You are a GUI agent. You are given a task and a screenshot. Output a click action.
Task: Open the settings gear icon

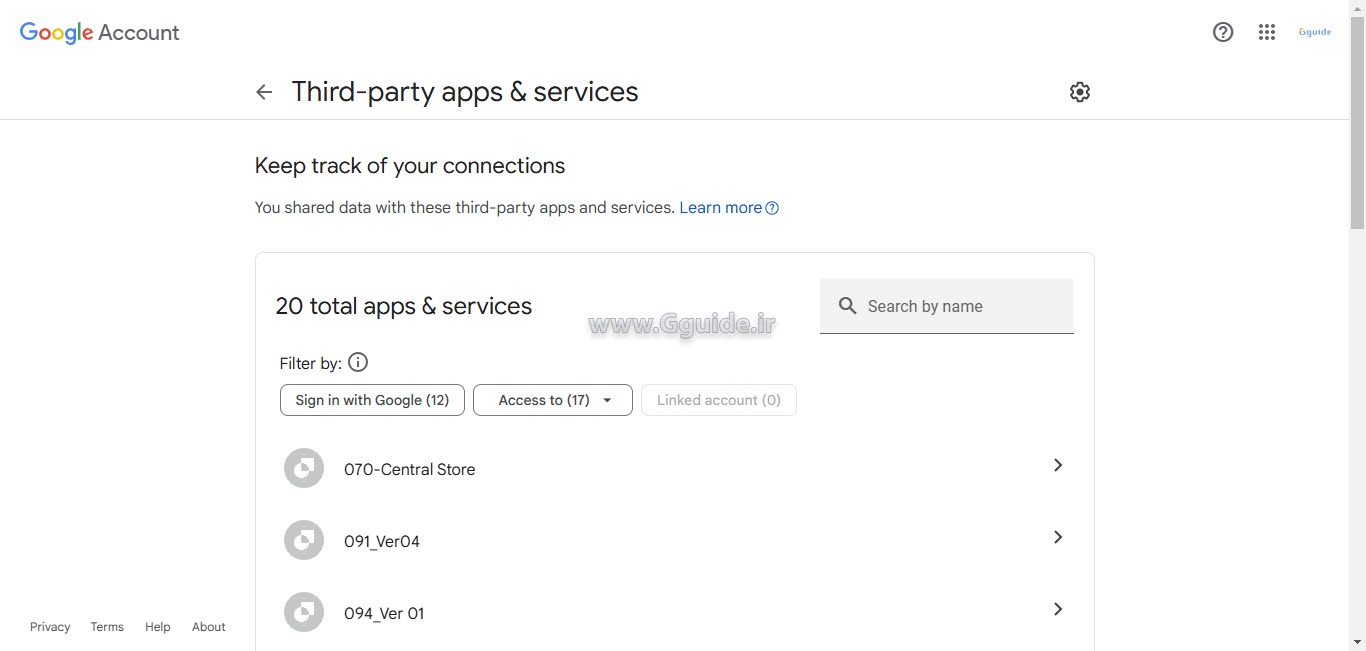[1079, 92]
